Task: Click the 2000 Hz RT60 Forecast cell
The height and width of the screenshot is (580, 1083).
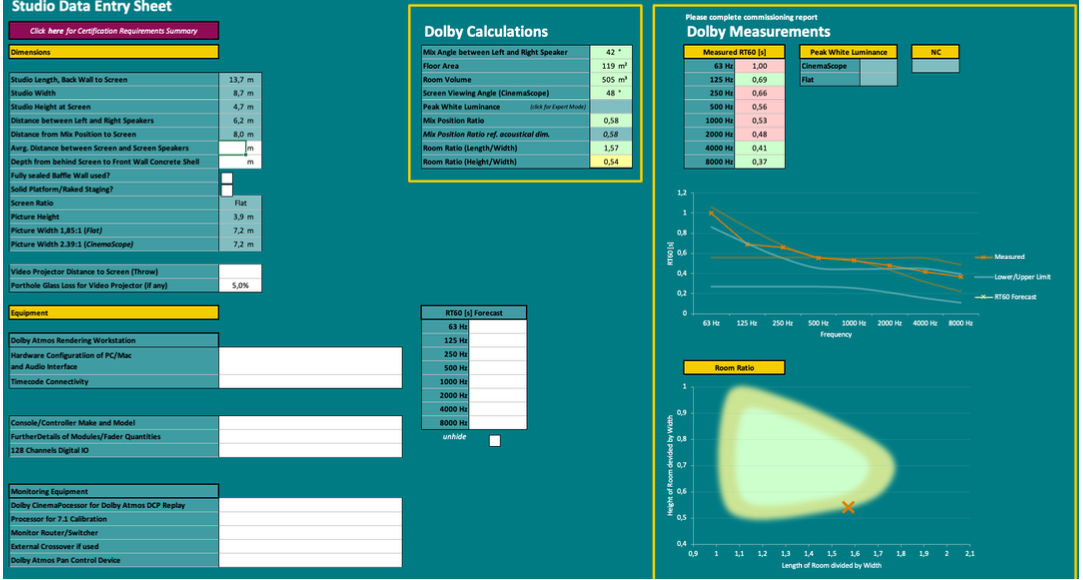Action: (x=498, y=395)
